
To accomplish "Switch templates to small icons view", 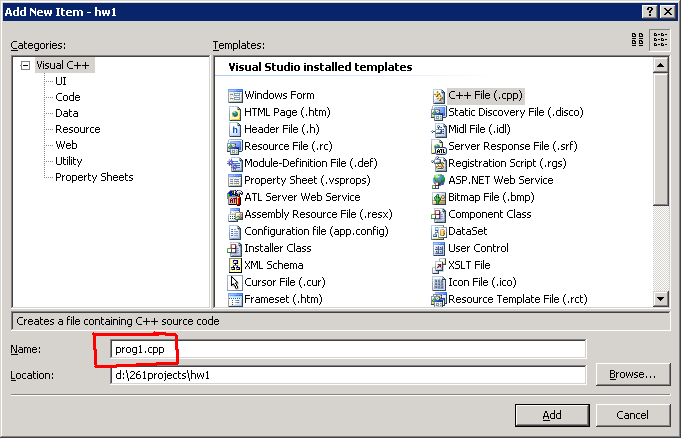I will pyautogui.click(x=660, y=40).
